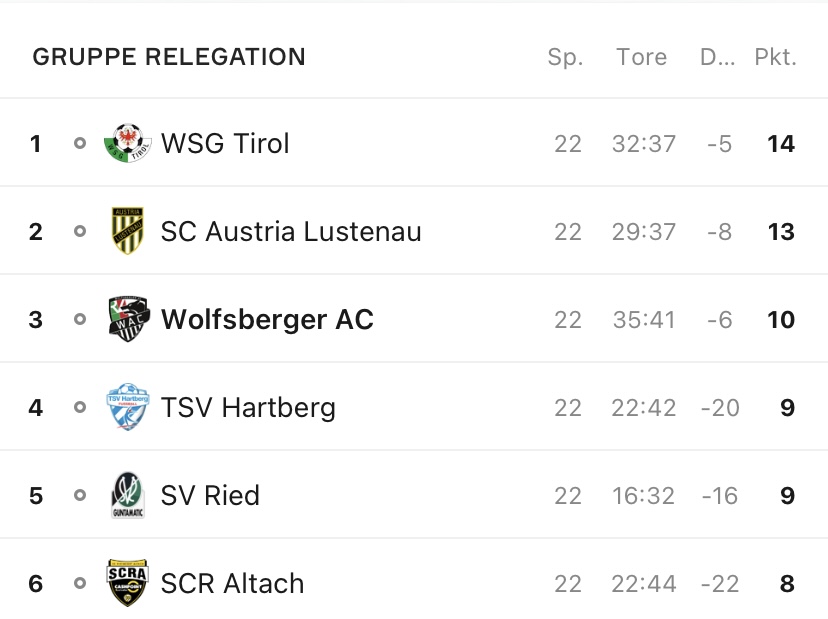Tap the SCR Altach crest
The width and height of the screenshot is (828, 619).
point(127,583)
